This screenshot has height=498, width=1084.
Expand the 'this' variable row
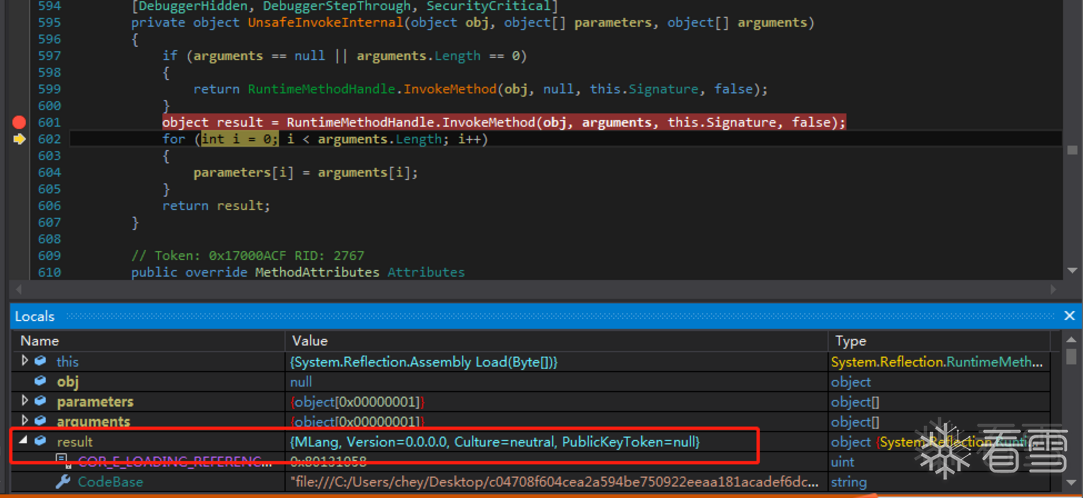tap(26, 361)
